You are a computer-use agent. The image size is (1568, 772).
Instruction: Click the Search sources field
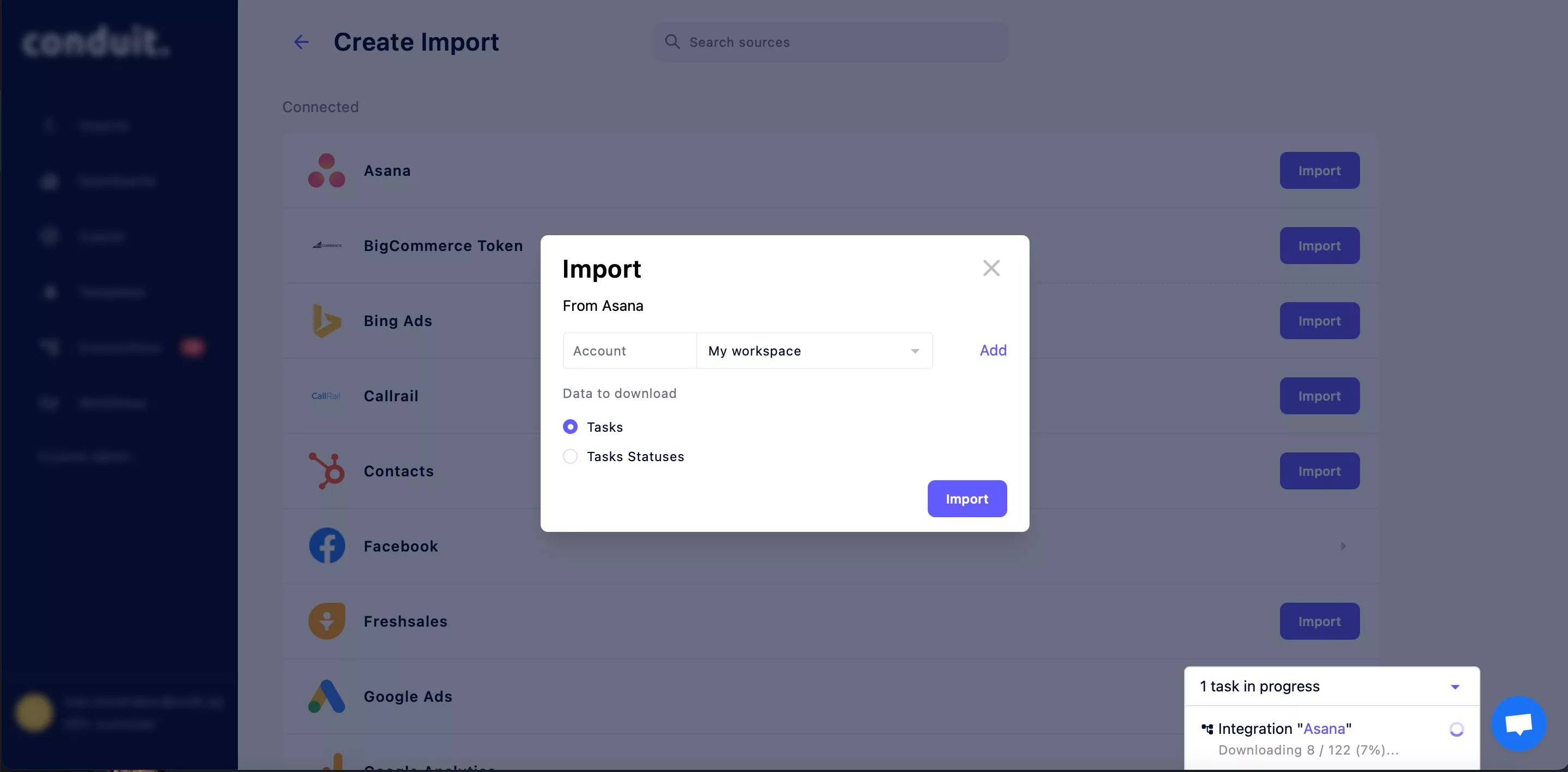[x=830, y=42]
